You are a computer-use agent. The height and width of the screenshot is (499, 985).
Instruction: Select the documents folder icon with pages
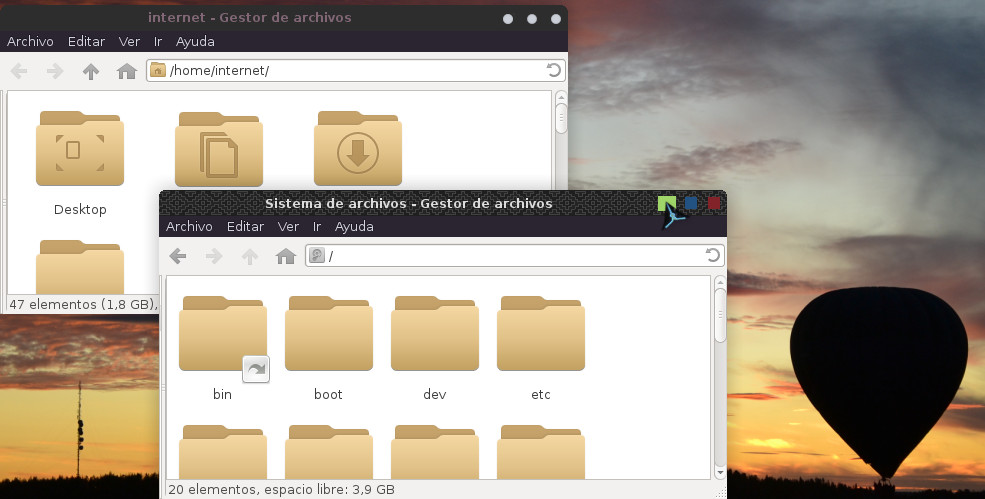219,149
